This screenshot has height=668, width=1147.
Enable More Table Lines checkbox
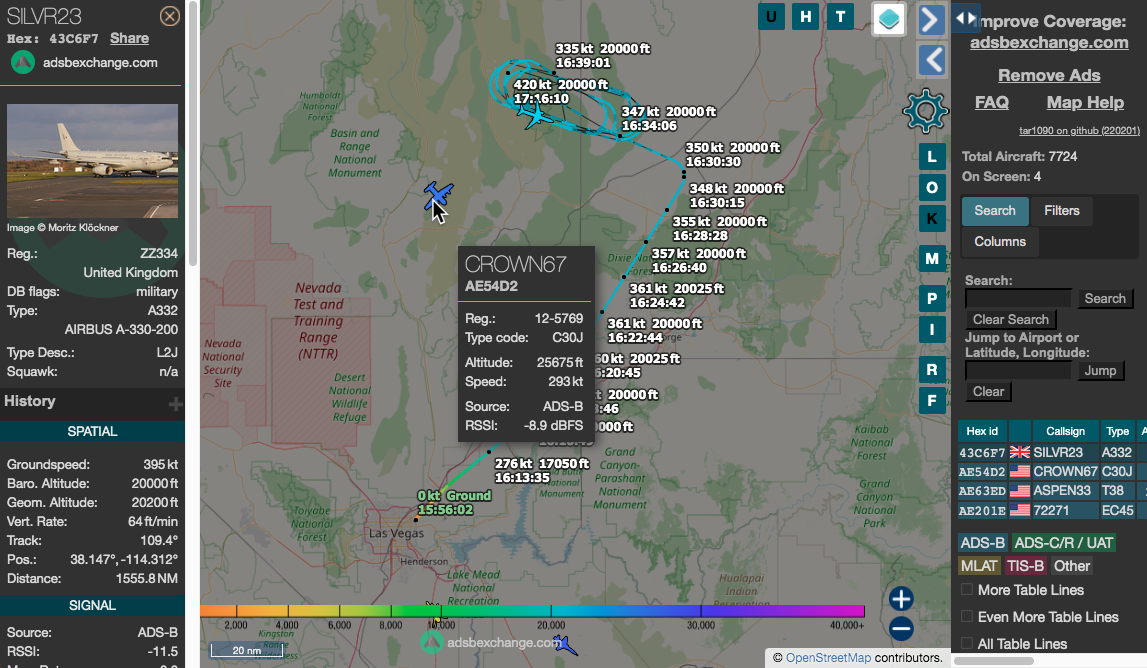click(967, 590)
